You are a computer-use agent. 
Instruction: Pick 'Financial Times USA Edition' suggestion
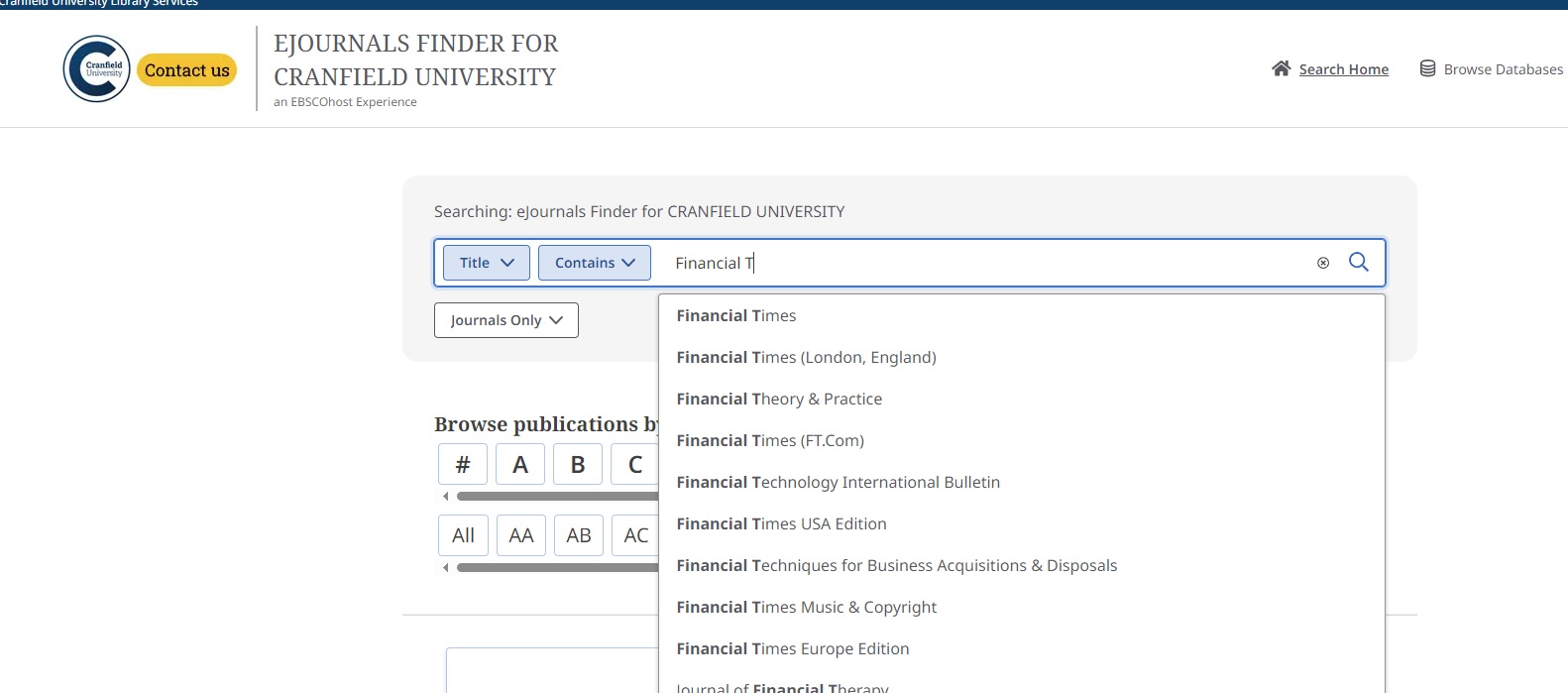[x=1021, y=523]
